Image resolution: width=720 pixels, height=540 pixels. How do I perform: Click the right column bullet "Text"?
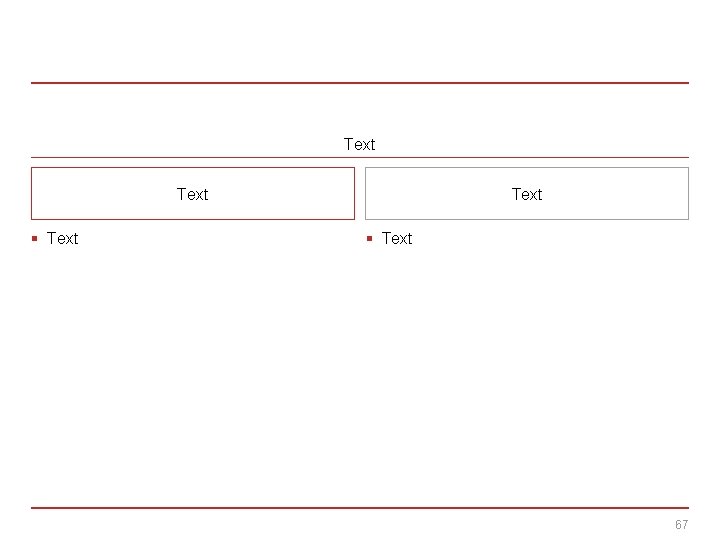pos(397,238)
